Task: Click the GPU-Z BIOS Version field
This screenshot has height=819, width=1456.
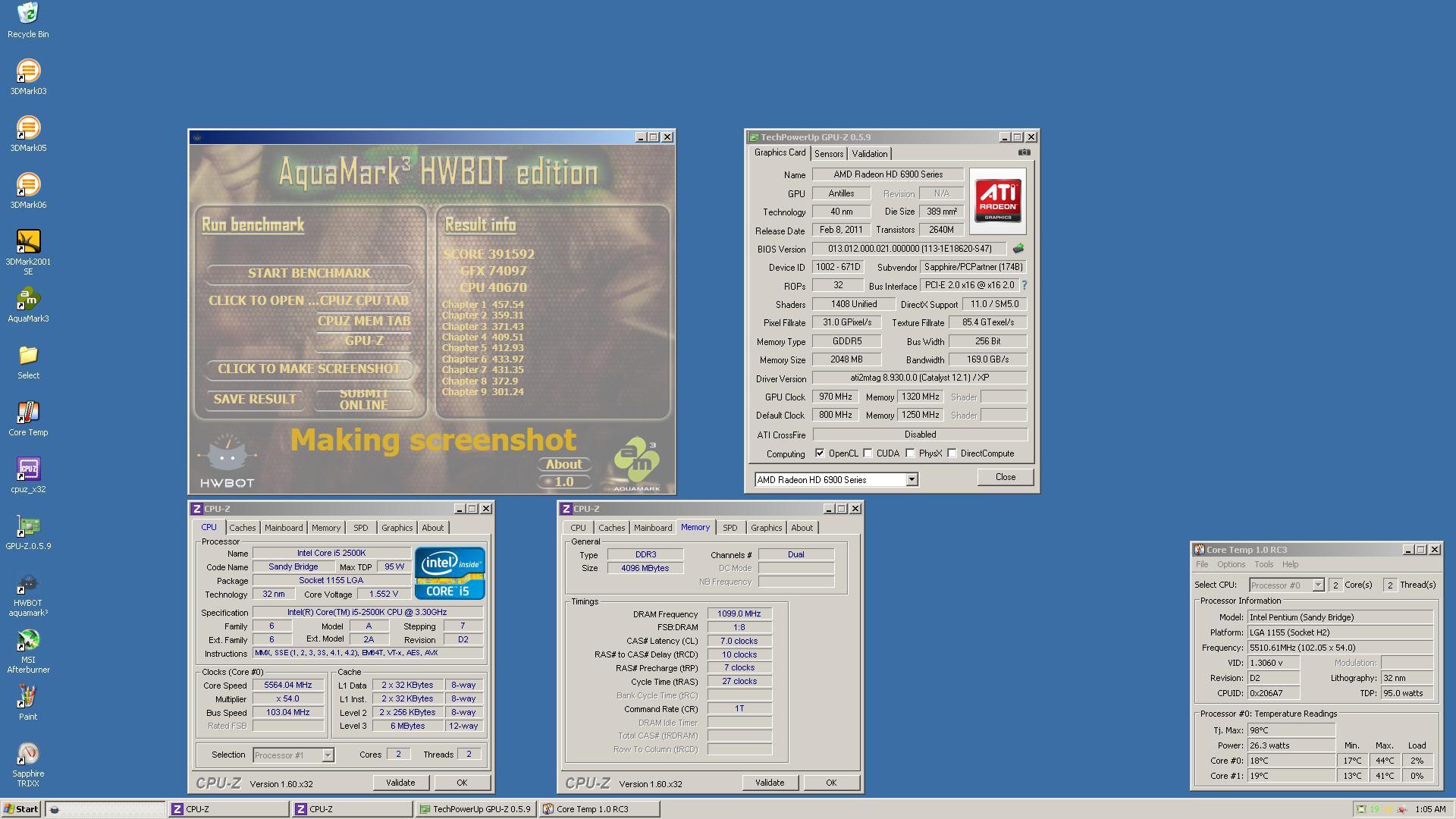Action: pyautogui.click(x=909, y=249)
